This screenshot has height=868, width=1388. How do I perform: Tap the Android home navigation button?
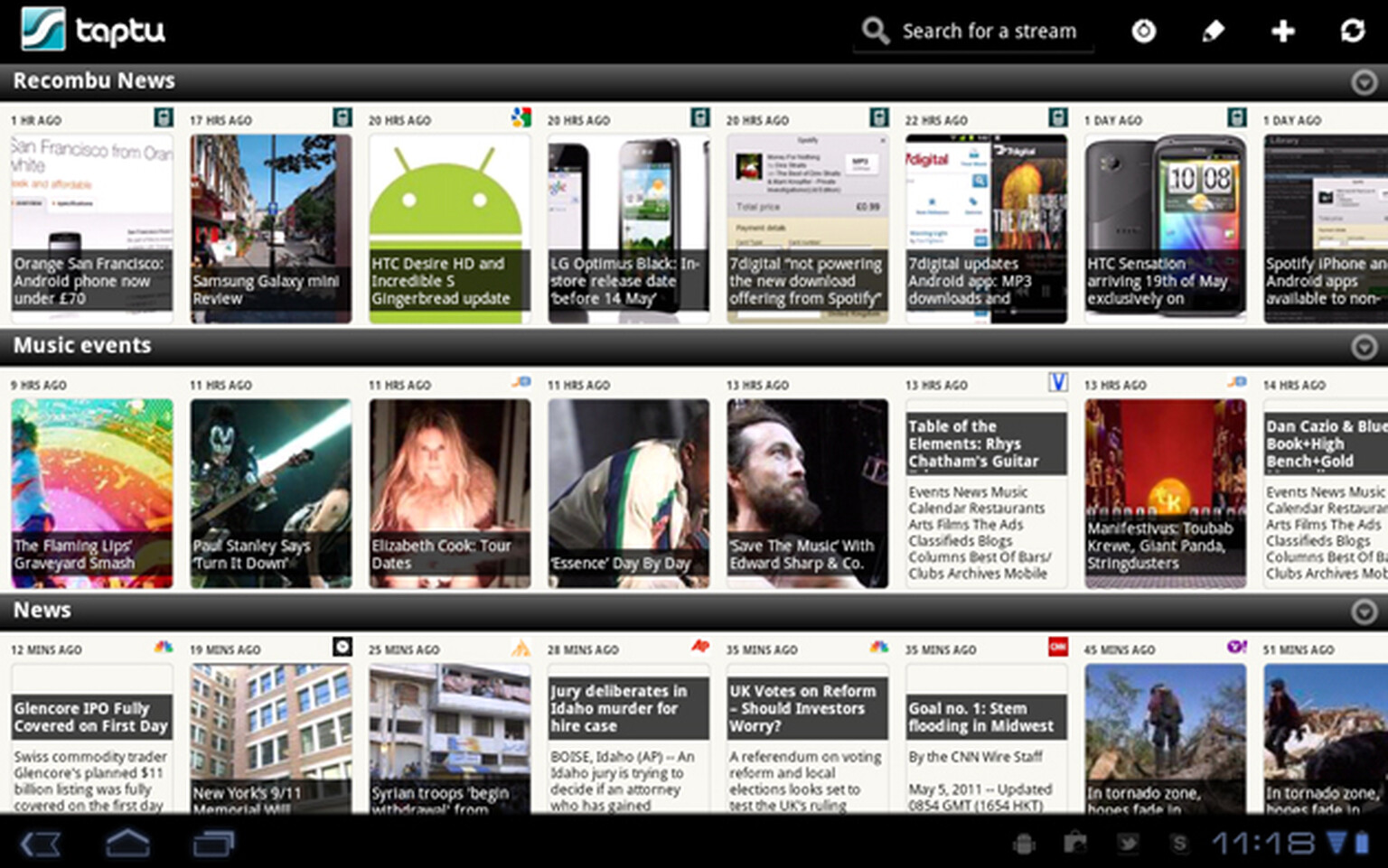[x=127, y=844]
